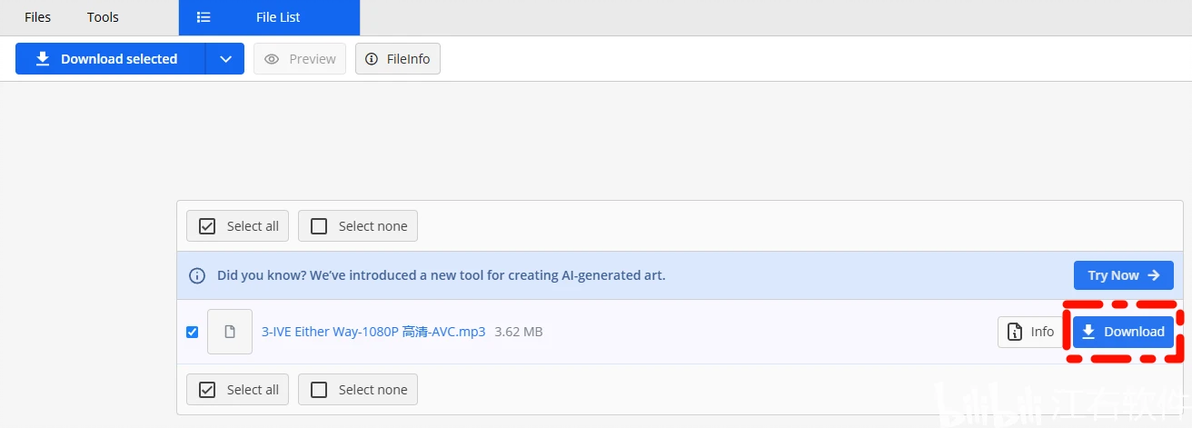This screenshot has height=428, width=1192.
Task: Open the Tools menu
Action: [103, 17]
